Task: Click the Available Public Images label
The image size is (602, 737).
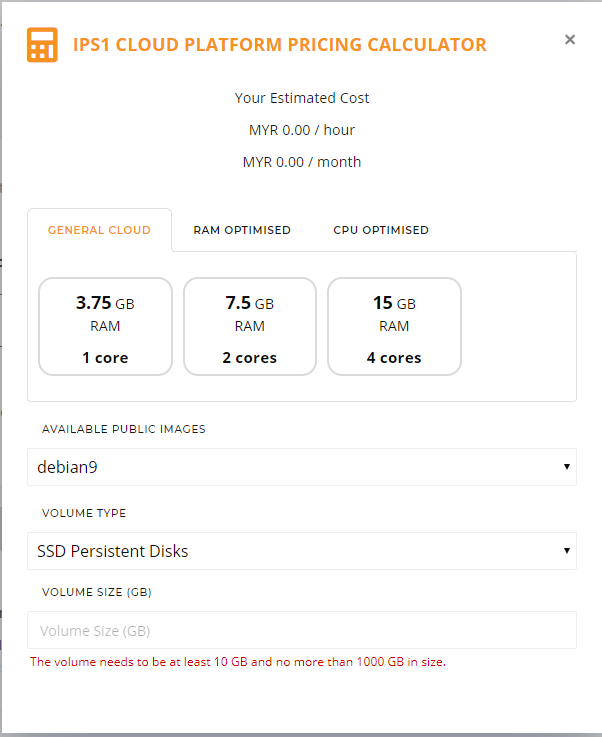Action: (x=124, y=429)
